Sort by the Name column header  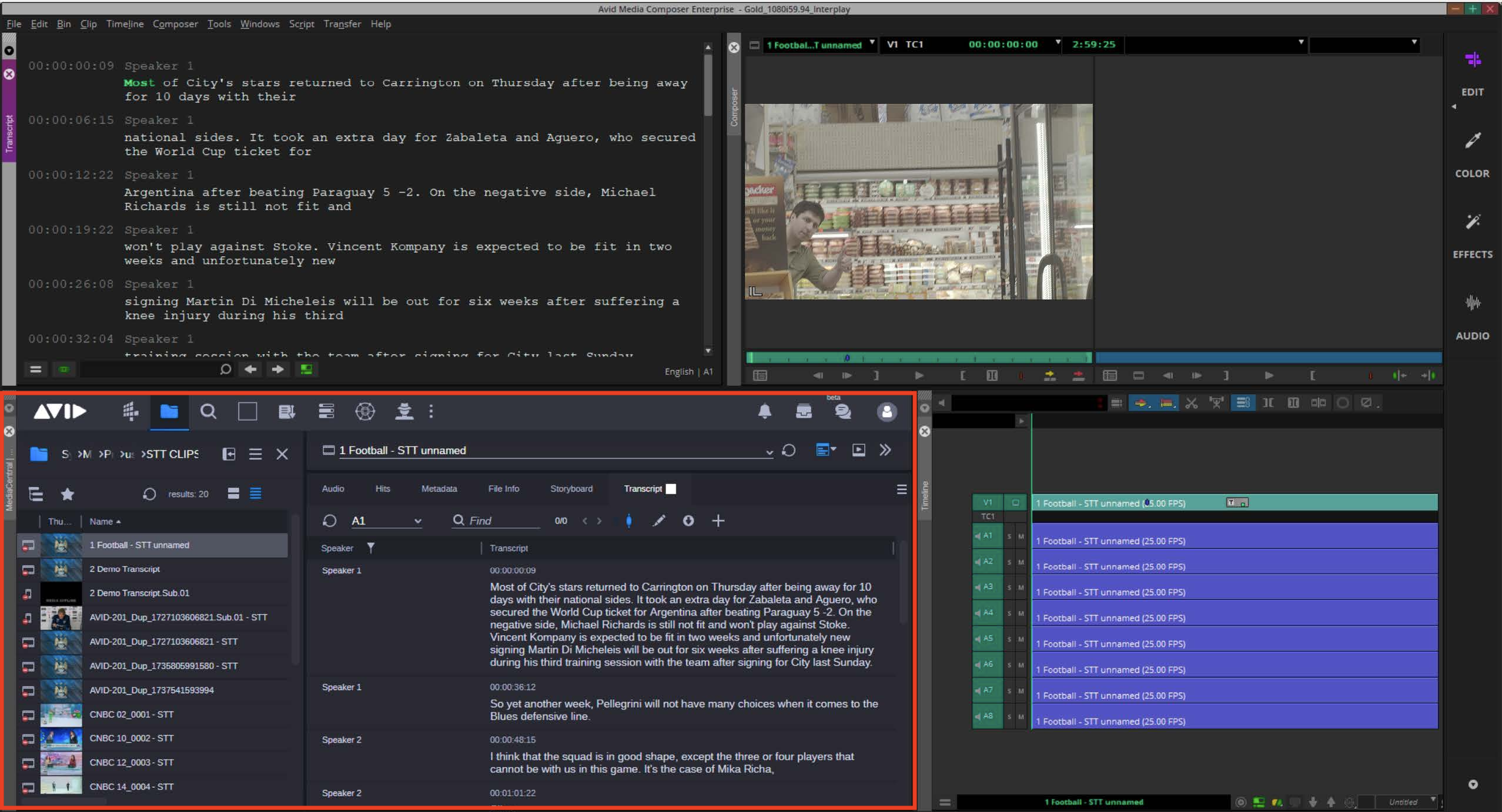105,521
